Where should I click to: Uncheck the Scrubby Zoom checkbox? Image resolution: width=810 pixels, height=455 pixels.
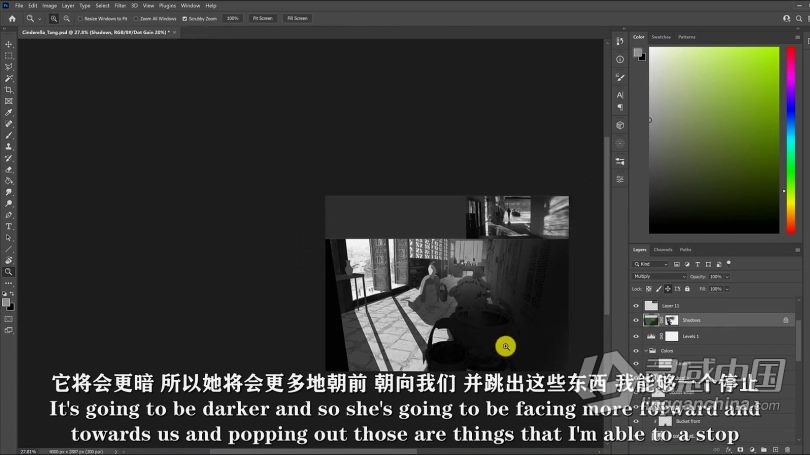(x=184, y=19)
